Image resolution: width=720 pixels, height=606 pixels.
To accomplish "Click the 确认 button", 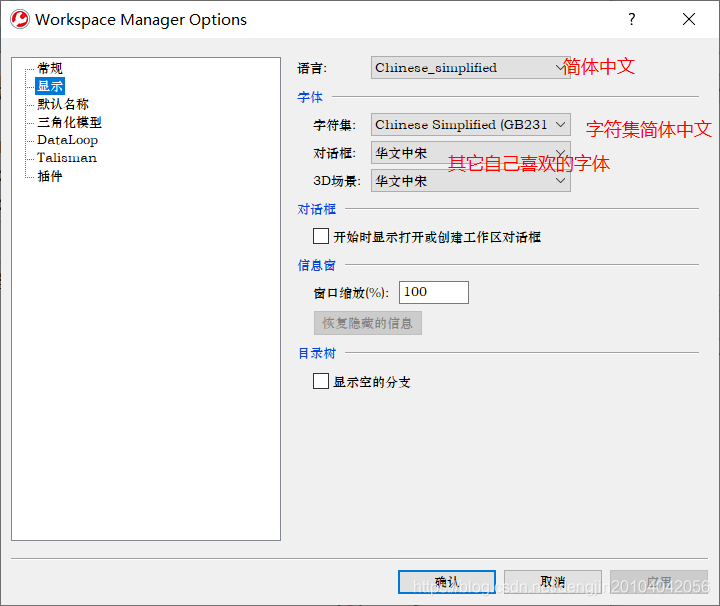I will (x=447, y=582).
